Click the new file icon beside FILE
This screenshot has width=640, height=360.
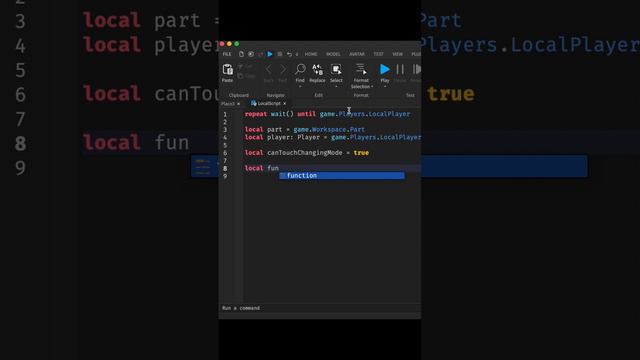241,54
